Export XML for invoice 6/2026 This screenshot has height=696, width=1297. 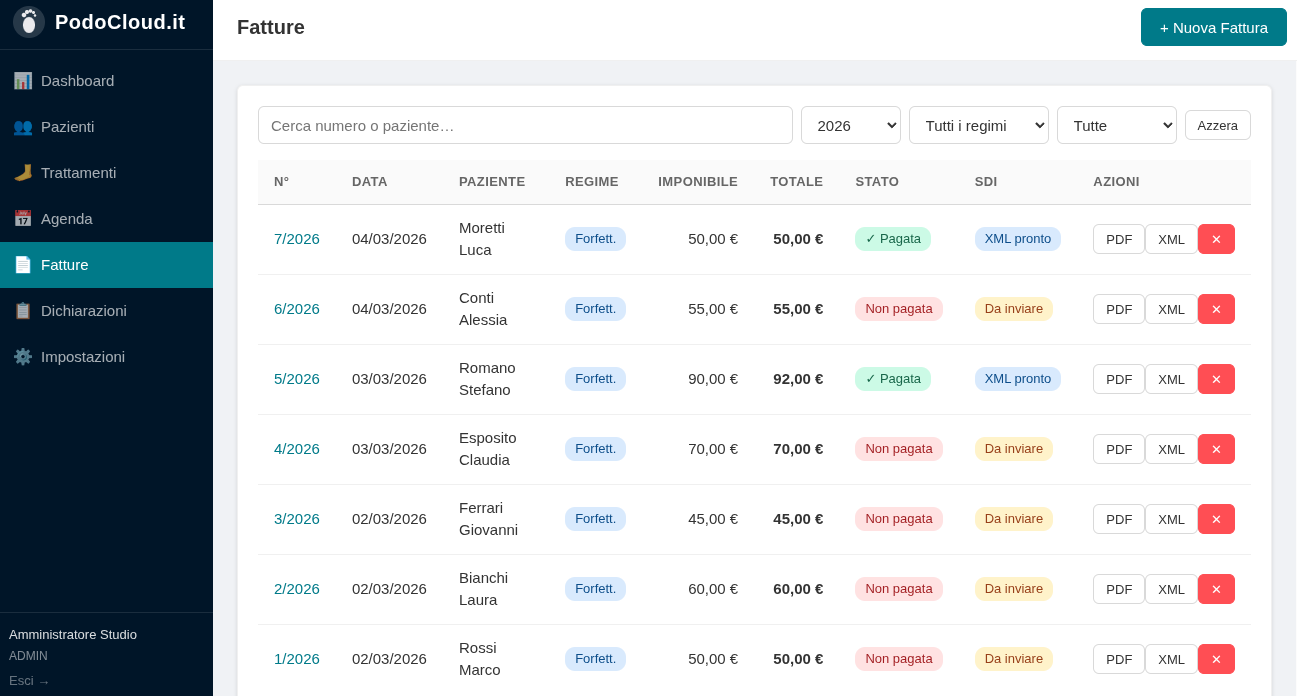[1171, 309]
